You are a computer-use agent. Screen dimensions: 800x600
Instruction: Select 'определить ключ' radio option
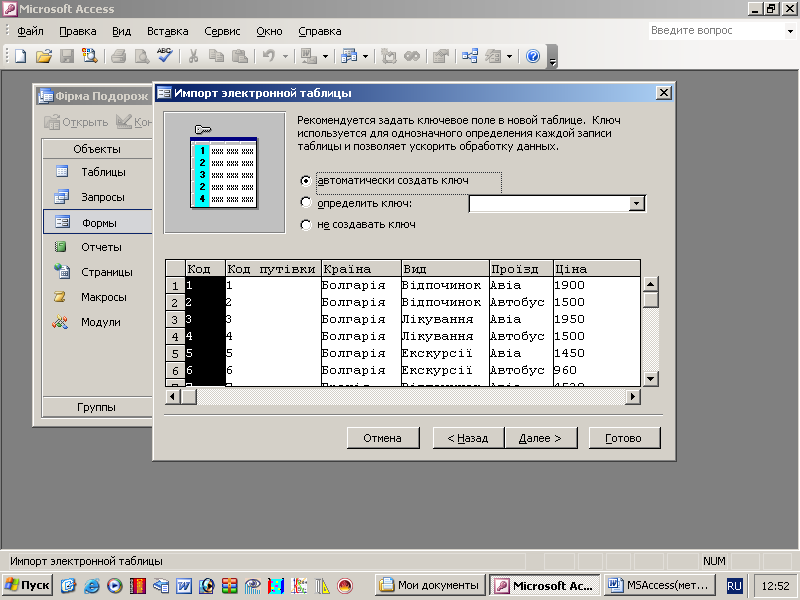306,203
